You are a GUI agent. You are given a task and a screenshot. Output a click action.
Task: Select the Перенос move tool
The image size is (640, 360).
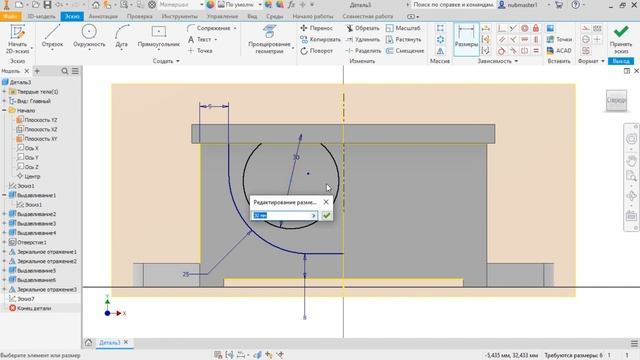(317, 28)
